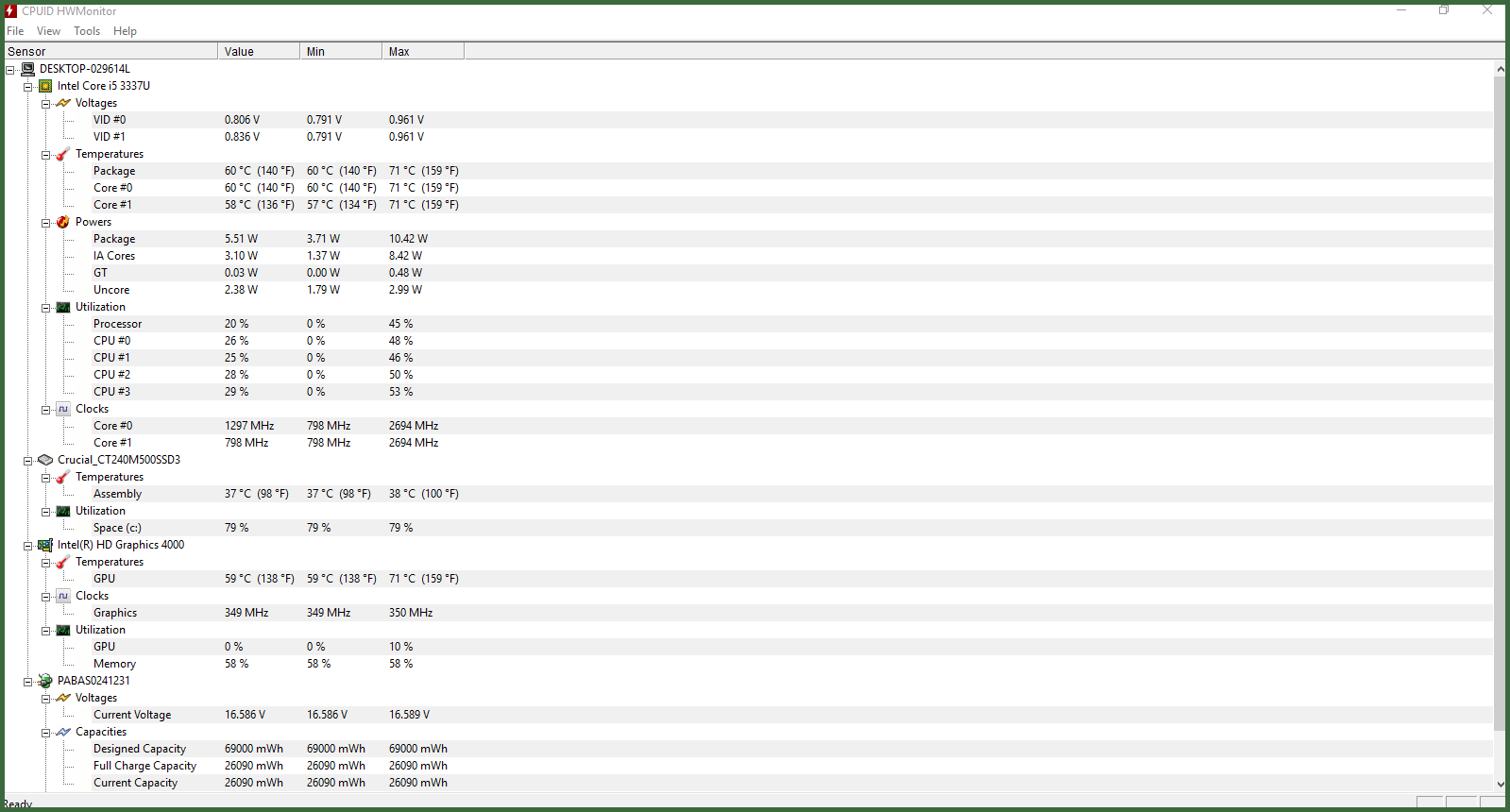The width and height of the screenshot is (1510, 812).
Task: Click the Intel Core i5 CPU chip icon
Action: 45,86
